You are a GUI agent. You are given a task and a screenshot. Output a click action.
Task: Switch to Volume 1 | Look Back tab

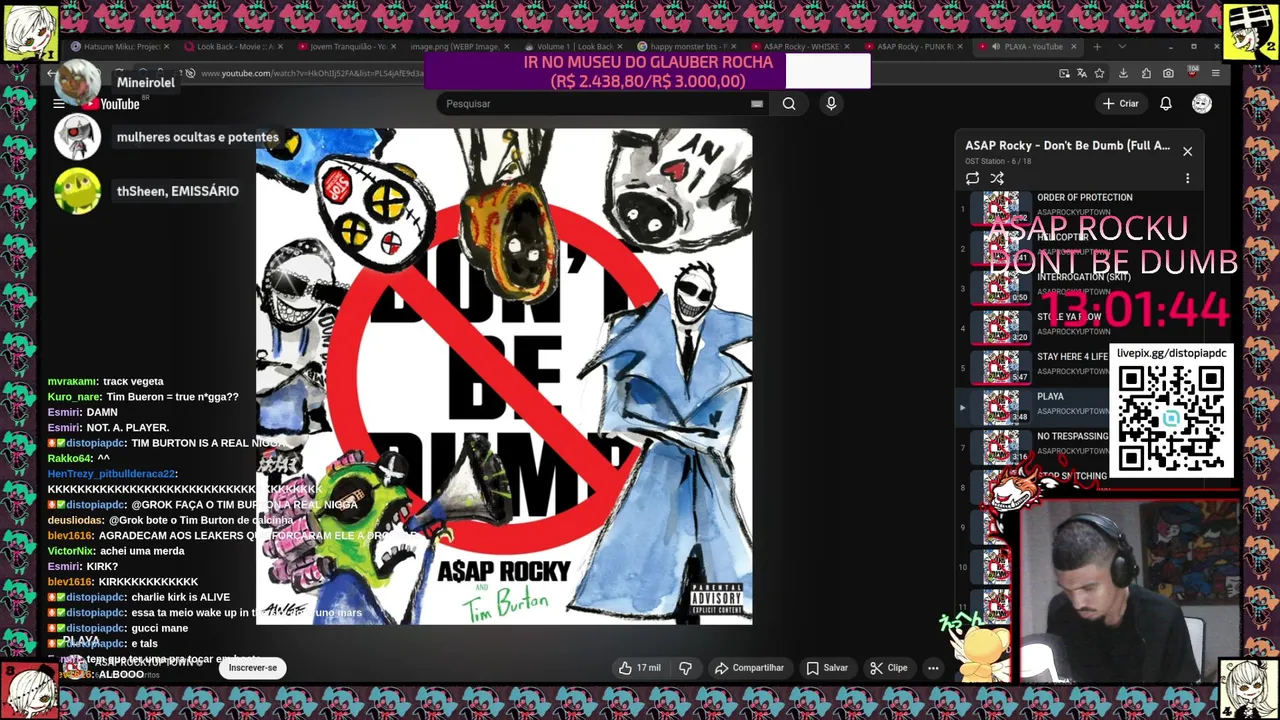point(573,46)
